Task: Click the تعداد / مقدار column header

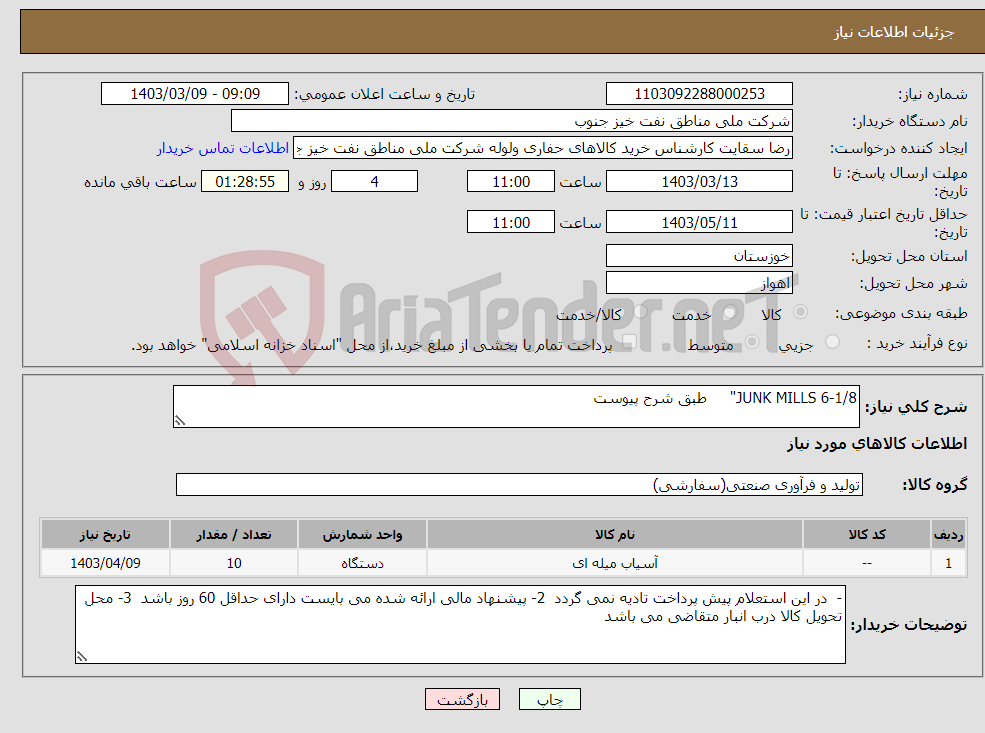Action: [x=234, y=535]
